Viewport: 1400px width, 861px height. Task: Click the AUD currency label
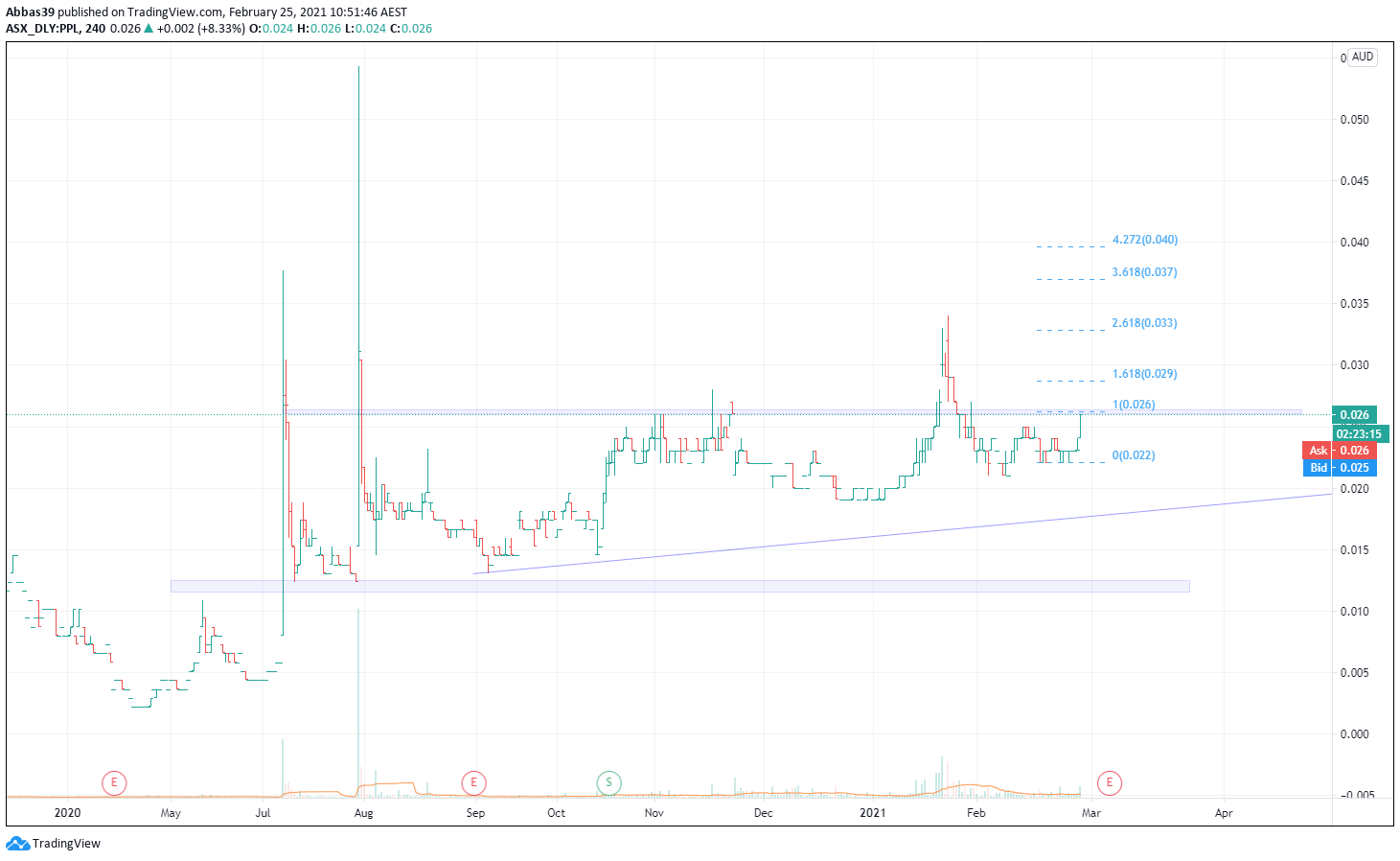coord(1363,57)
